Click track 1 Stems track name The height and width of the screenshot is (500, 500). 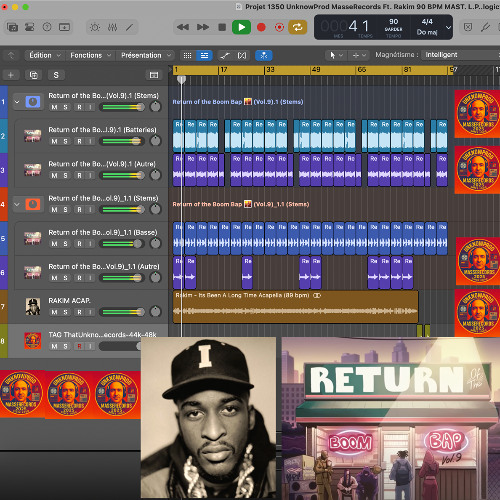coord(104,96)
